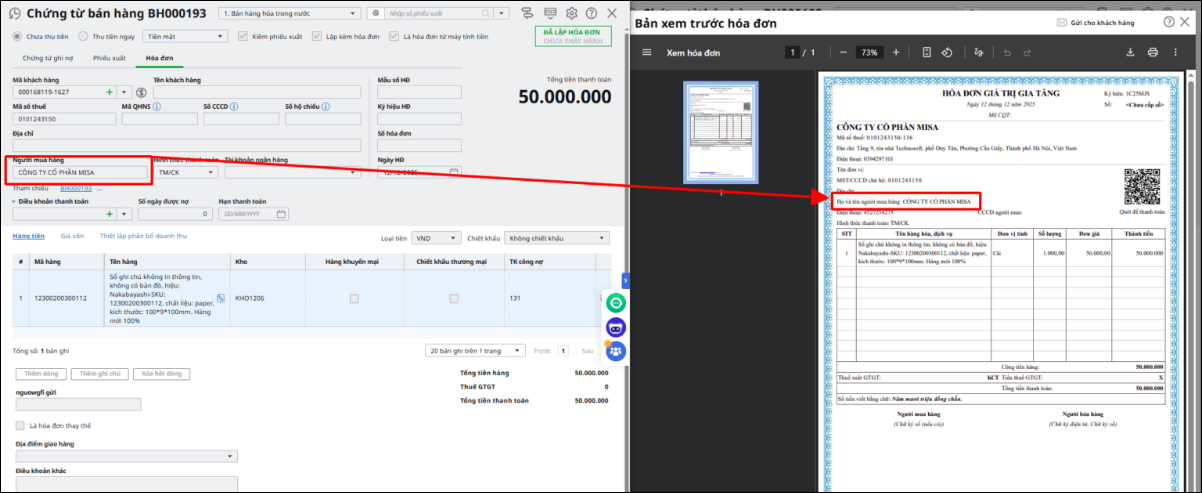Open the template layout icon in voucher header

coord(529,14)
